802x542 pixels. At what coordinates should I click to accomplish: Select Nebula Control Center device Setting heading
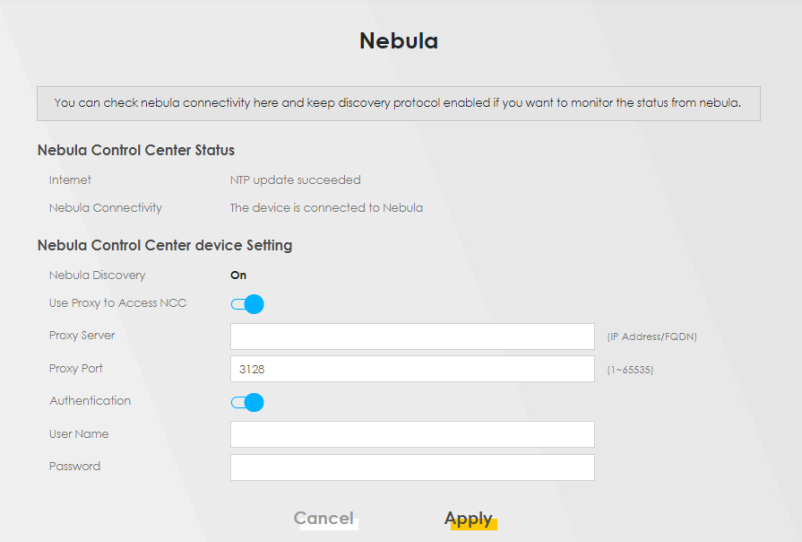tap(164, 244)
